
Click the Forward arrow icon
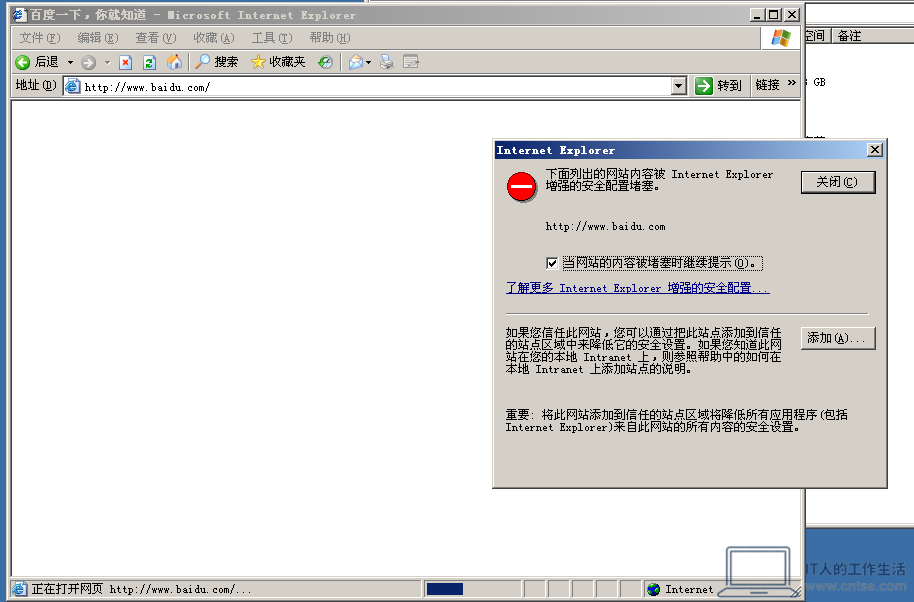click(89, 62)
